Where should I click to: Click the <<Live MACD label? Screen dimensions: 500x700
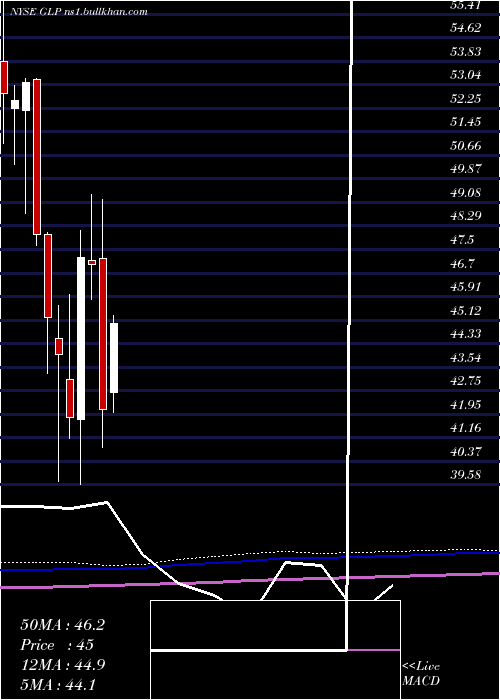(x=421, y=674)
